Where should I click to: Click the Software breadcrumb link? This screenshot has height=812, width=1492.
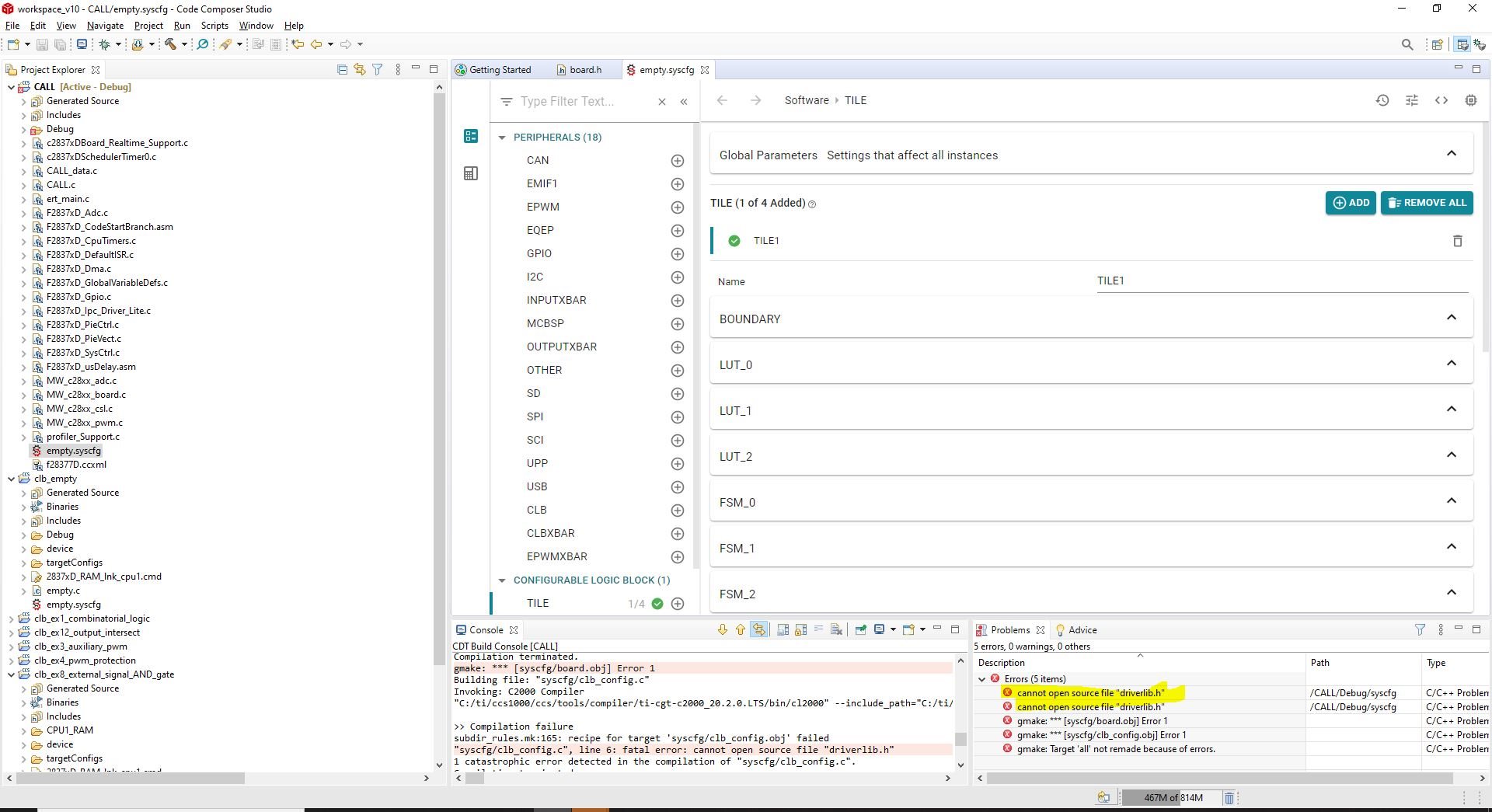tap(807, 100)
